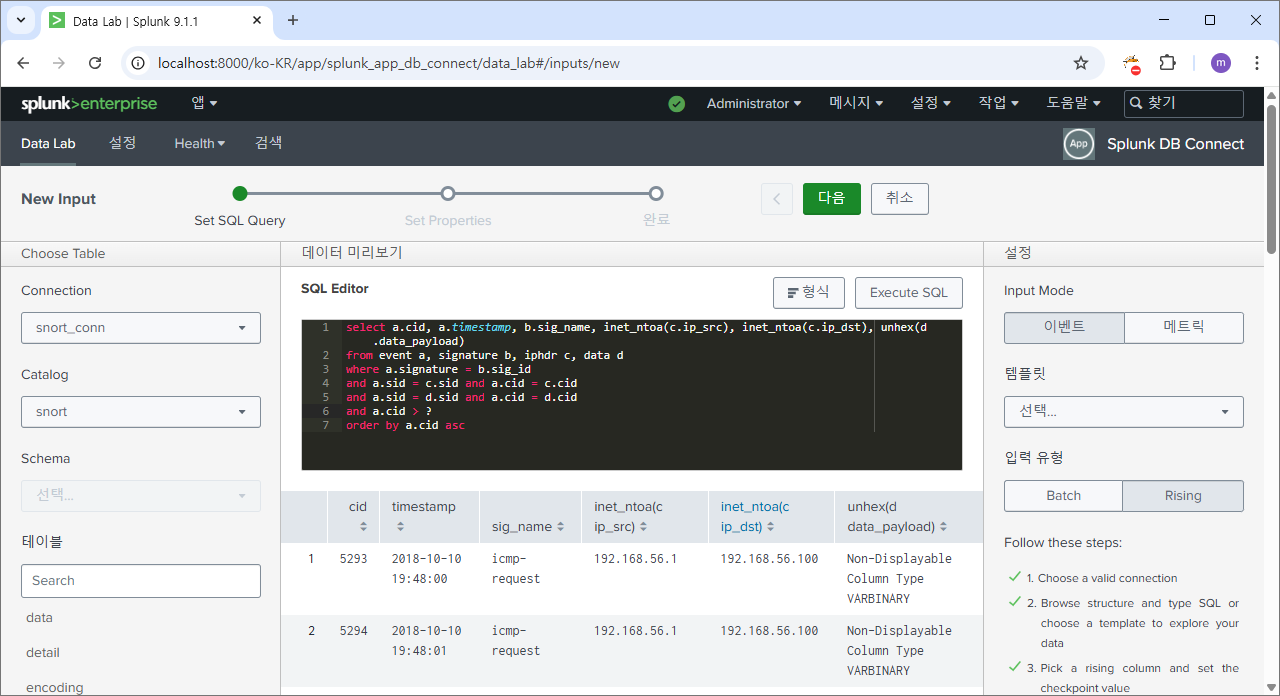Open the 템플릿 선택 dropdown
The height and width of the screenshot is (696, 1280).
(x=1124, y=411)
